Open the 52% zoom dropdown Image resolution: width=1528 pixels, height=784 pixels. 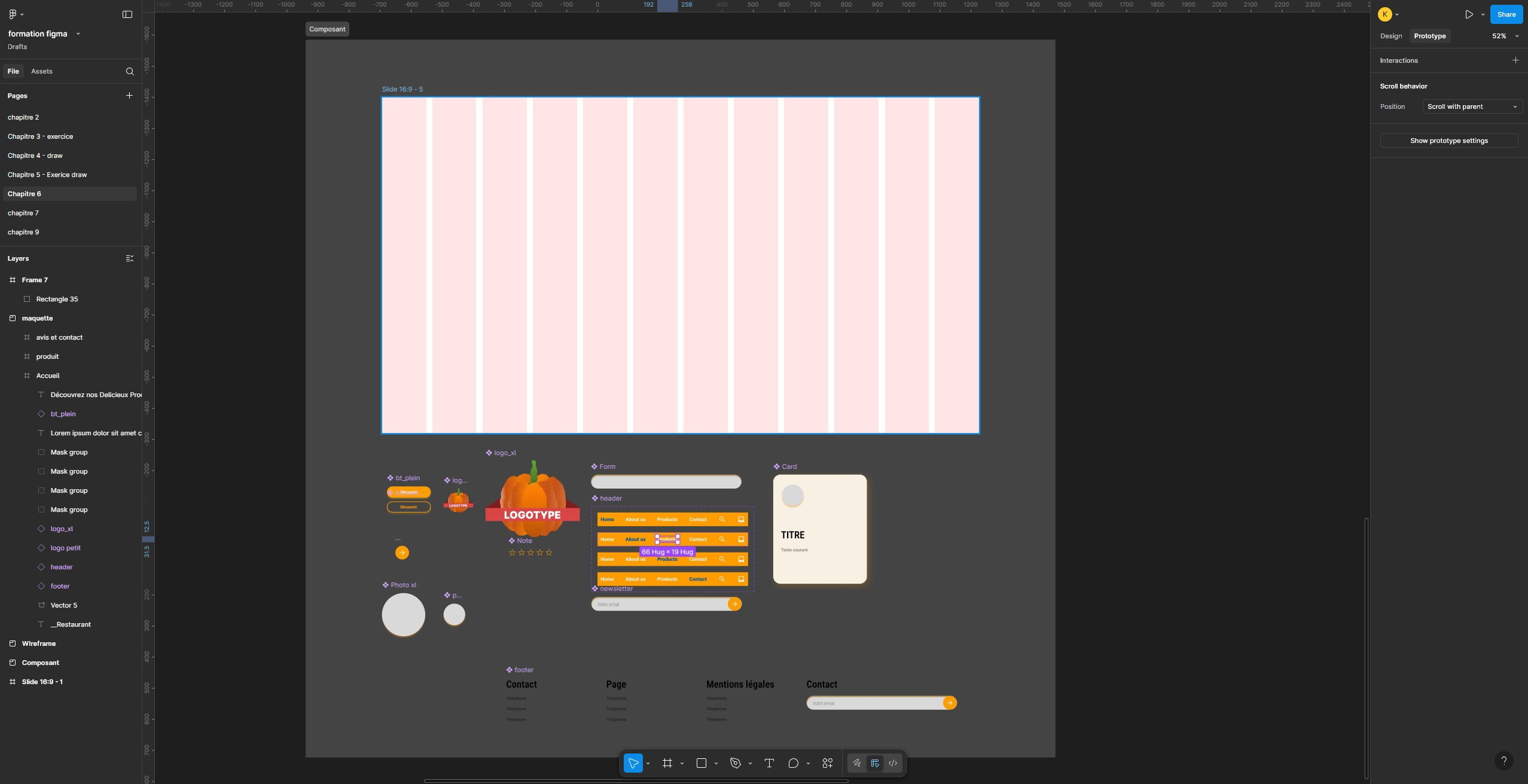tap(1505, 36)
